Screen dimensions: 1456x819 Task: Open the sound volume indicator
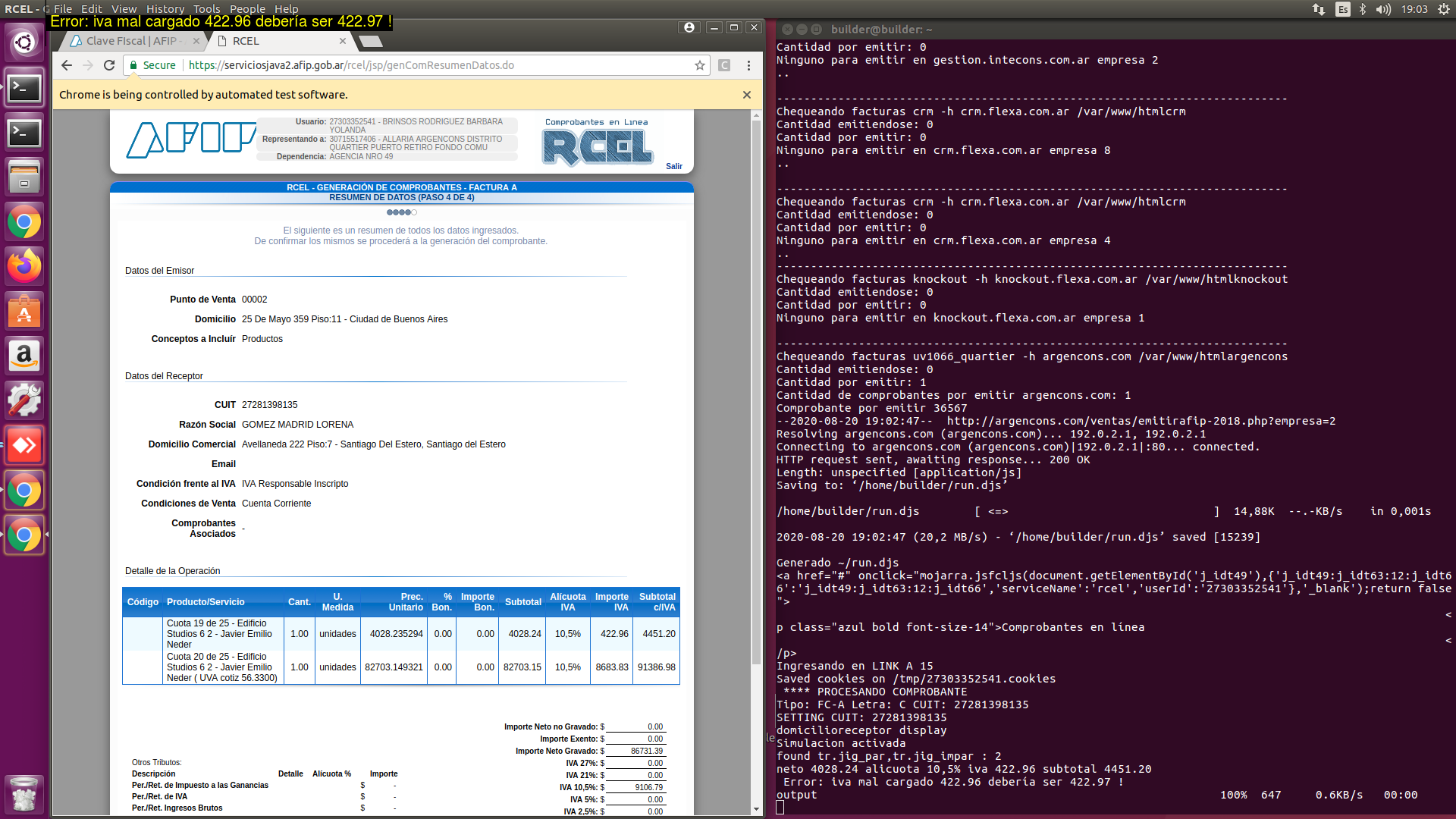[x=1383, y=9]
